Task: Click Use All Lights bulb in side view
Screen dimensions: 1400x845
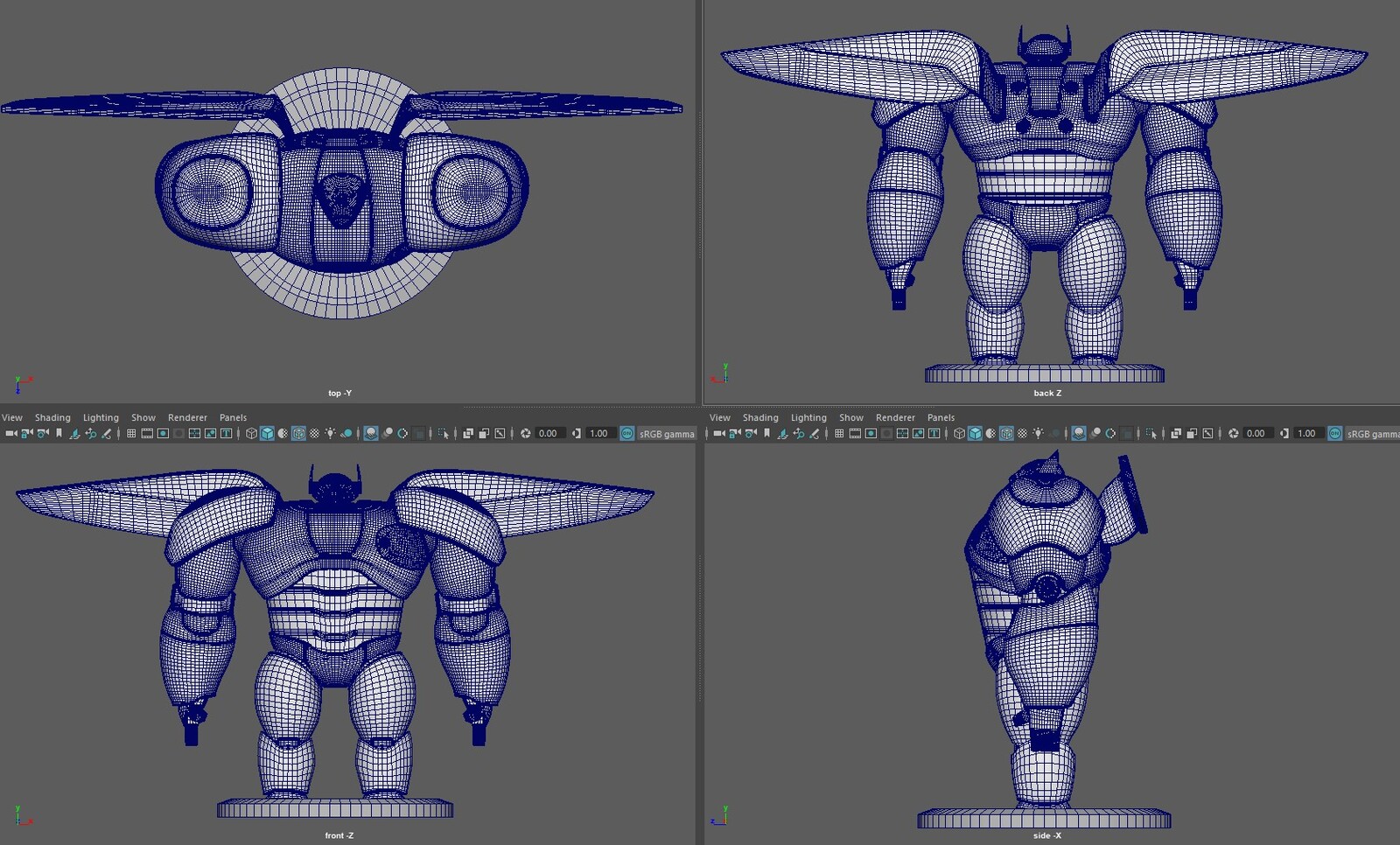Action: coord(1038,433)
